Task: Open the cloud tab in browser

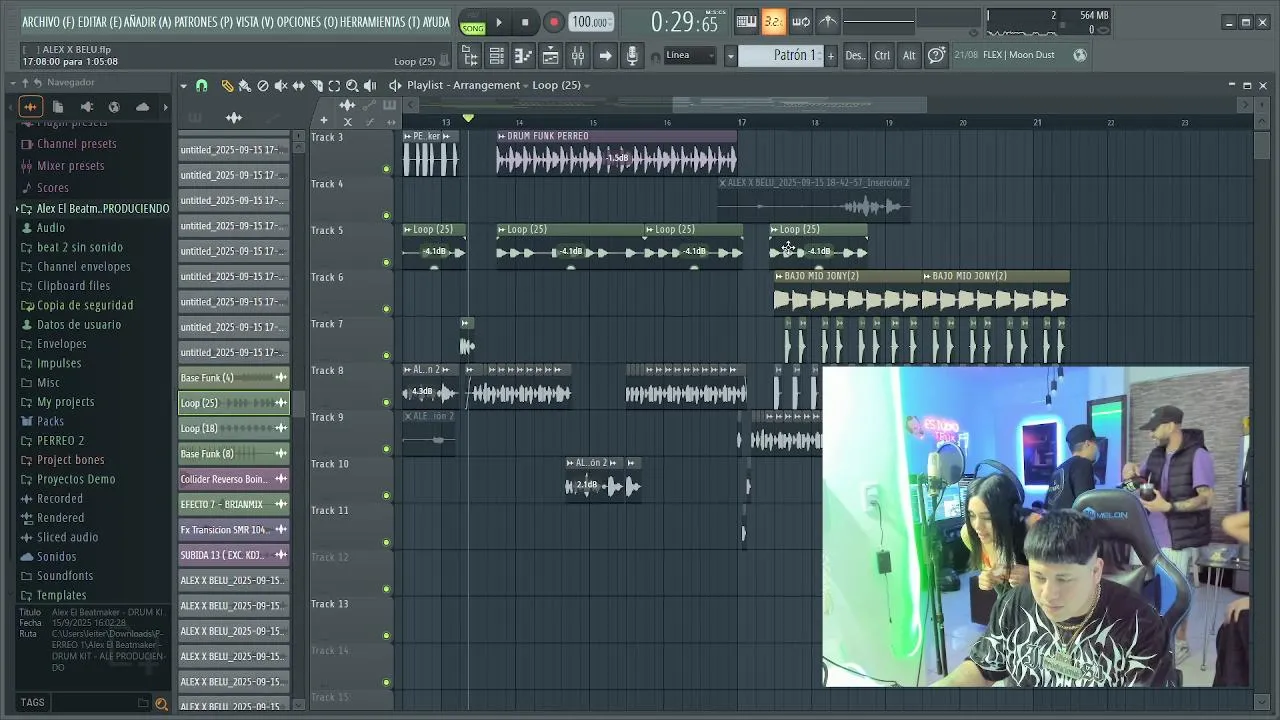Action: tap(142, 107)
